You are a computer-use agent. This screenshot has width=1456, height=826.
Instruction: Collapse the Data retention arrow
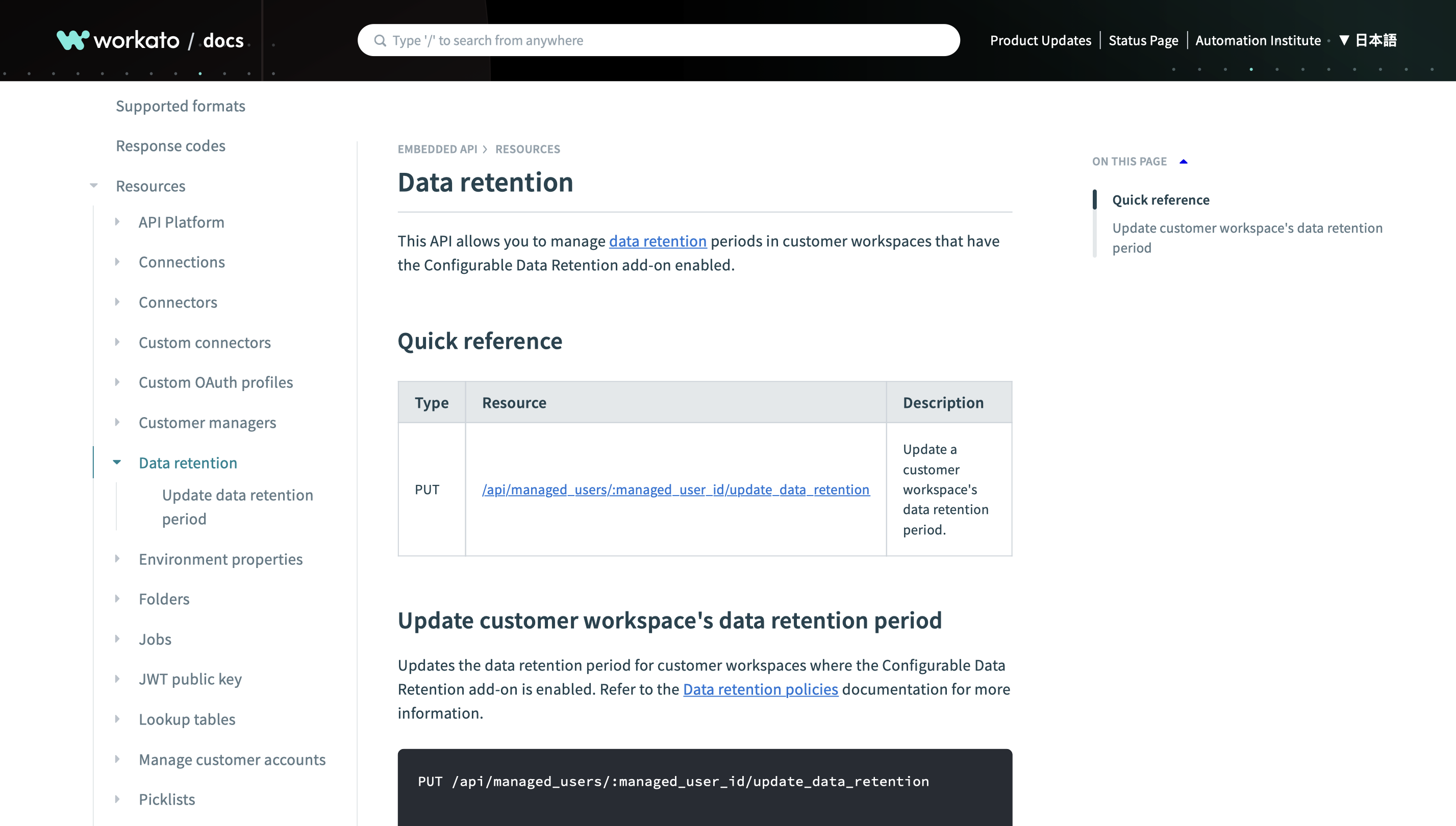point(117,462)
